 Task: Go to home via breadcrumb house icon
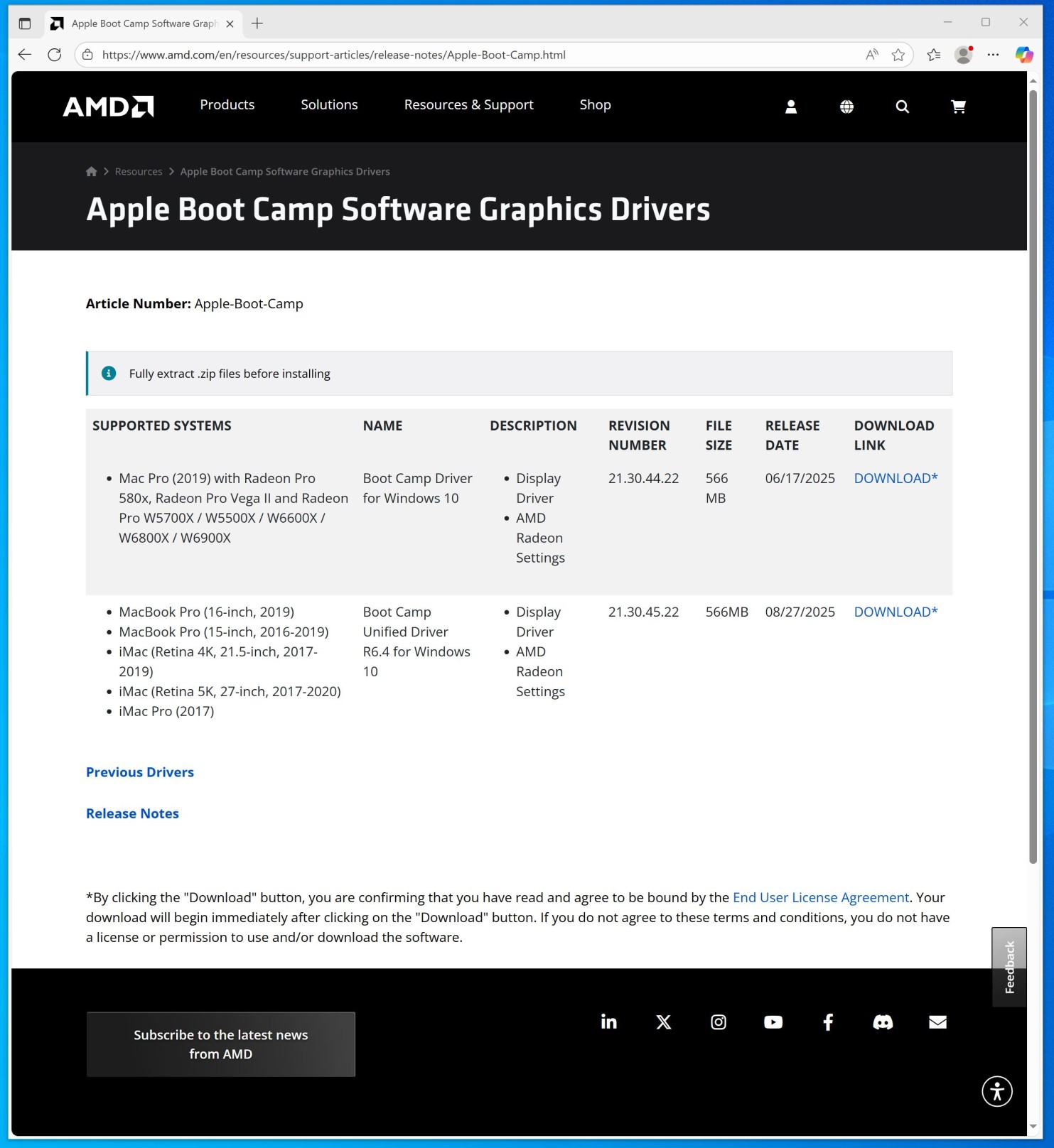tap(92, 171)
